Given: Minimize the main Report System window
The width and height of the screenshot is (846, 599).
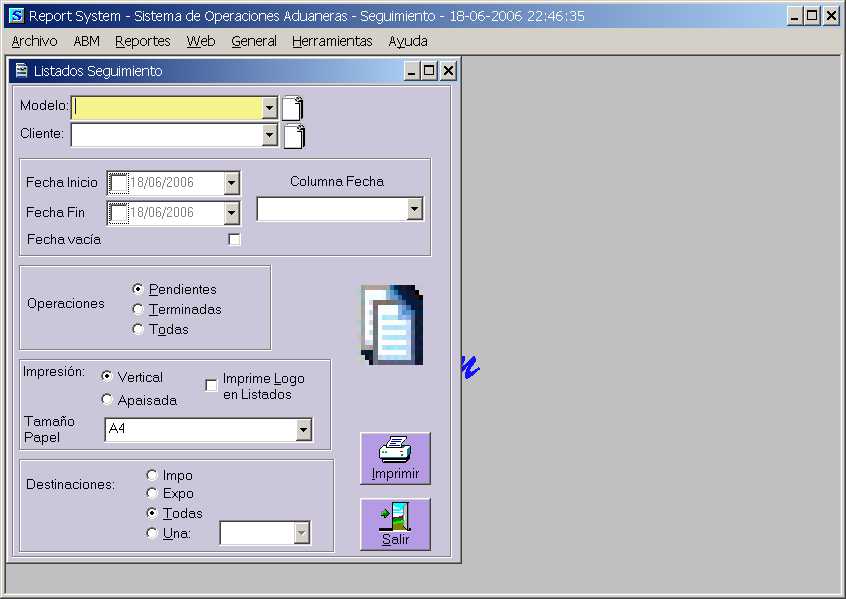Looking at the screenshot, I should [x=794, y=16].
